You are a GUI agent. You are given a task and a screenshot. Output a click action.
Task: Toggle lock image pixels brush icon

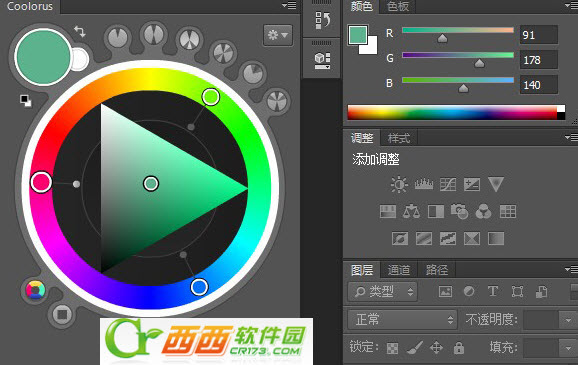415,347
